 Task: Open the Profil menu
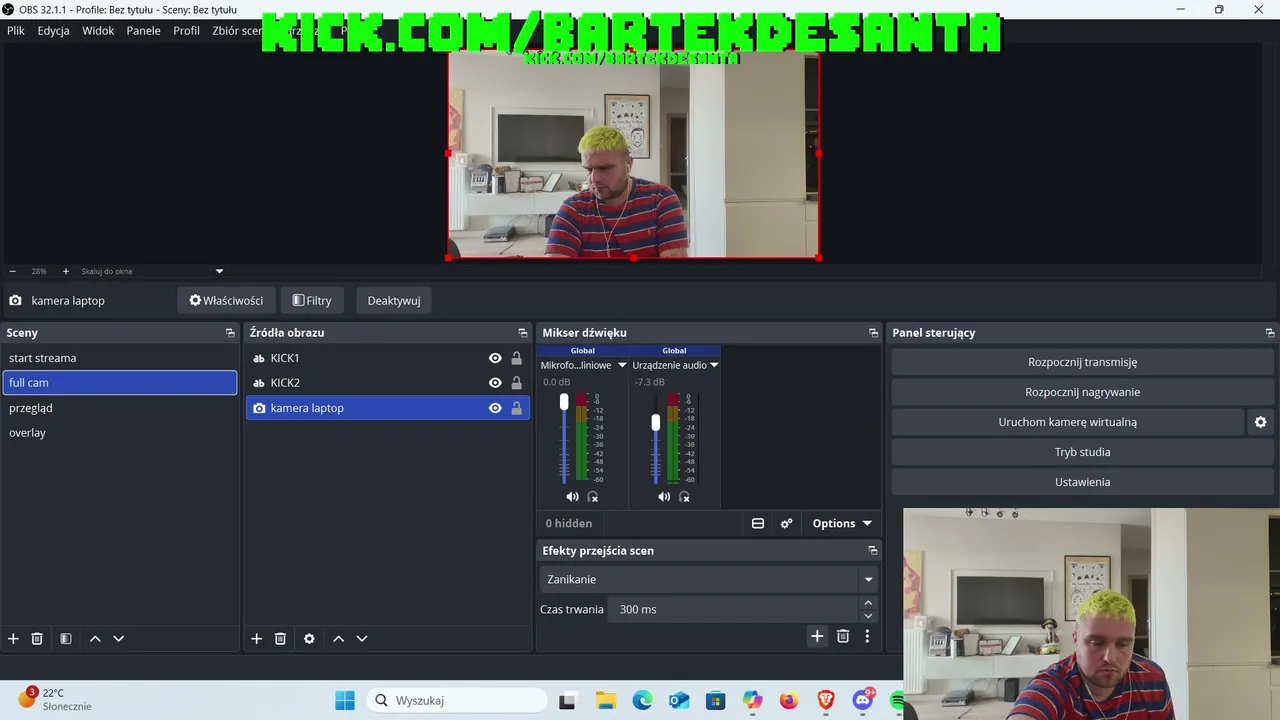coord(187,31)
